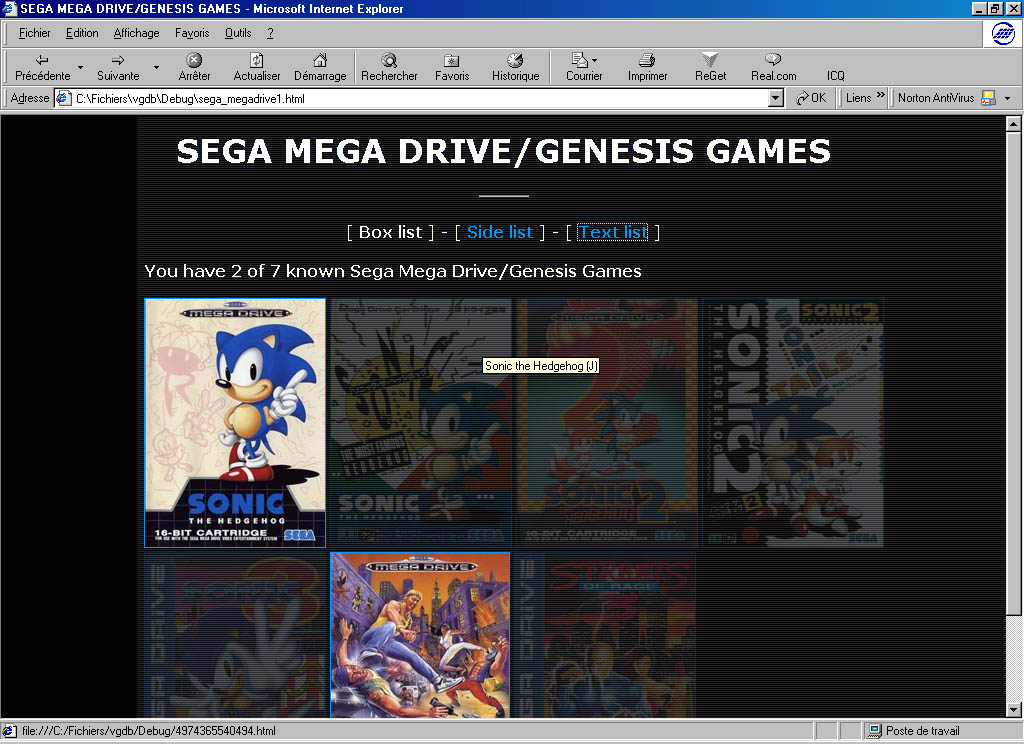Select the Box list view label
Viewport: 1024px width, 744px height.
click(391, 232)
